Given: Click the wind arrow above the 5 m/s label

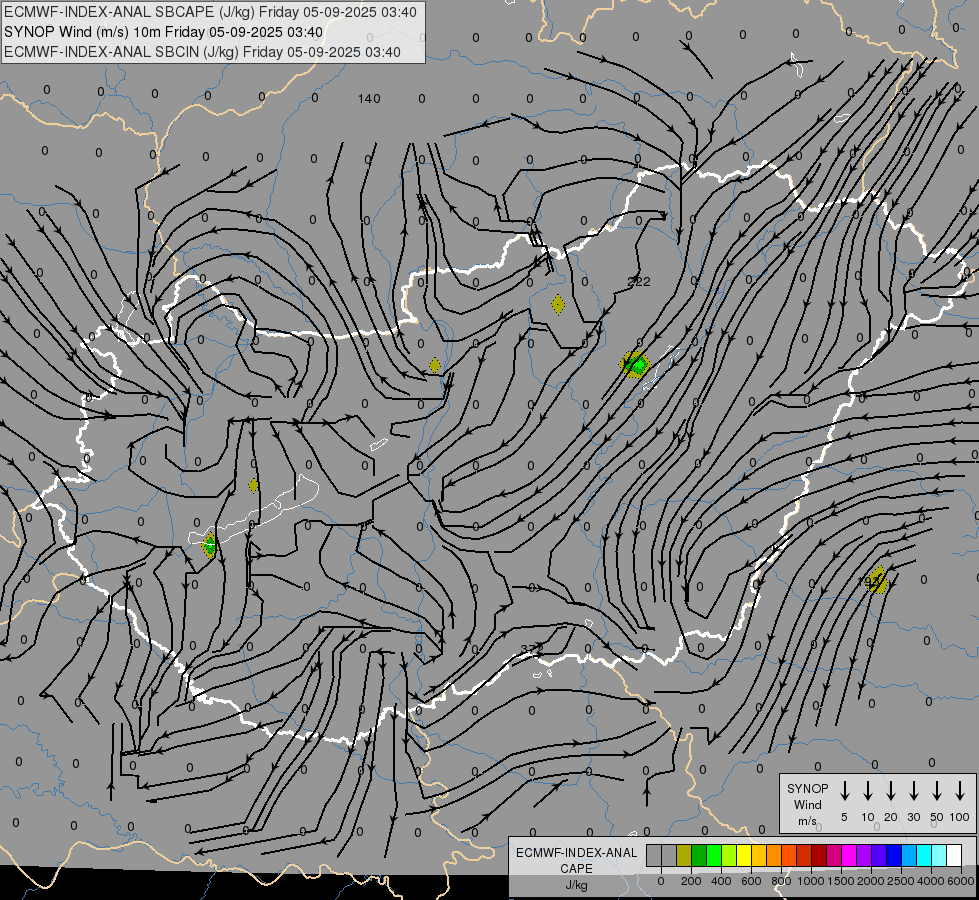Looking at the screenshot, I should tap(844, 791).
